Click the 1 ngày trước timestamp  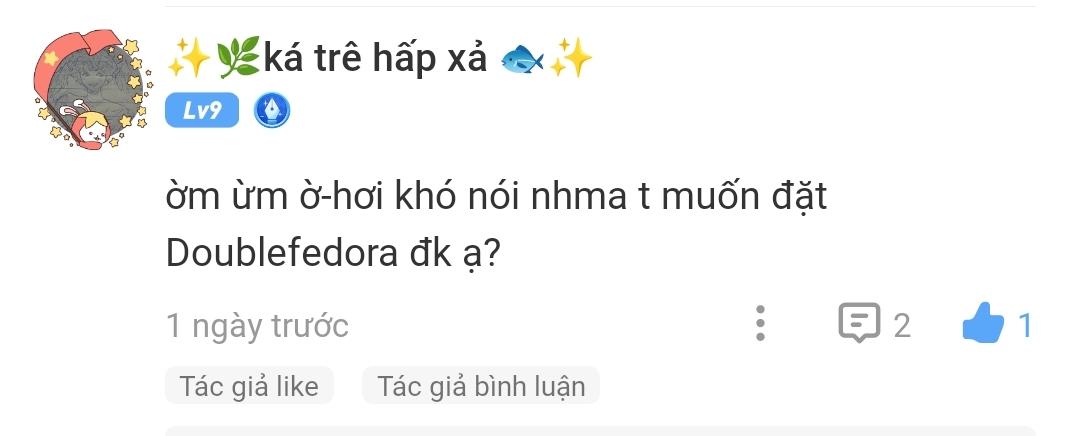(258, 325)
